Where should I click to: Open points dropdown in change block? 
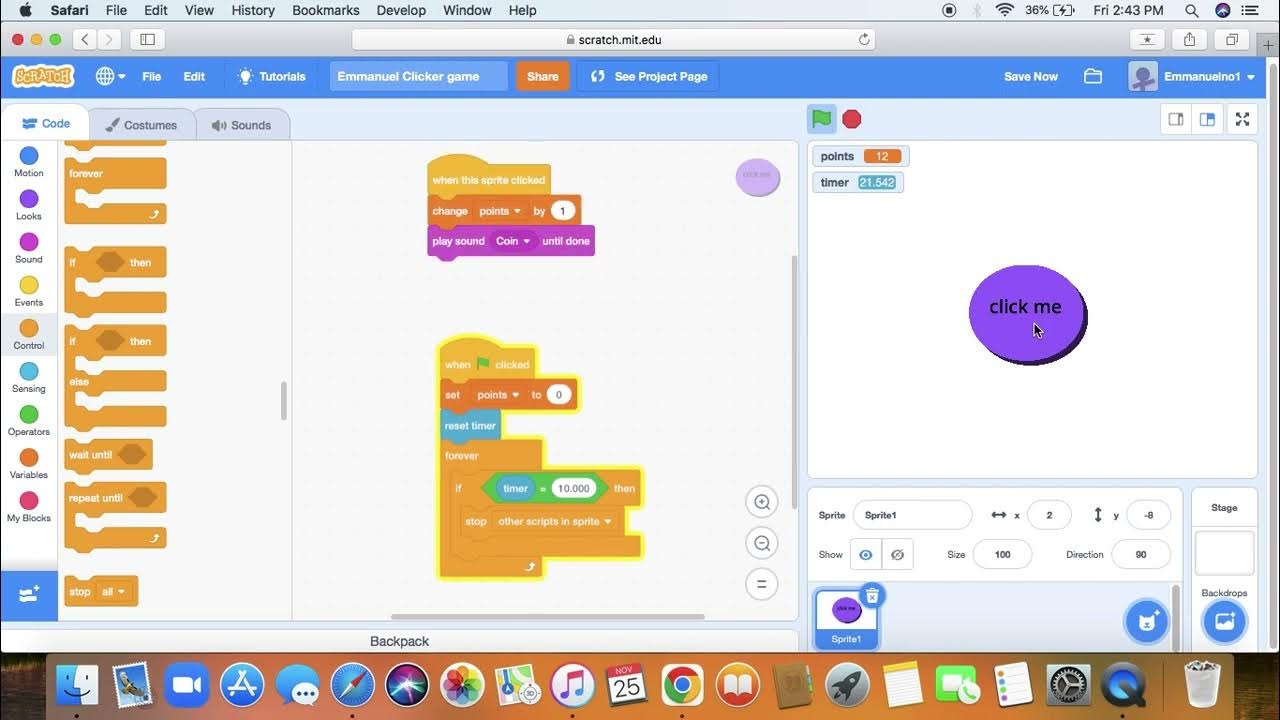(500, 211)
